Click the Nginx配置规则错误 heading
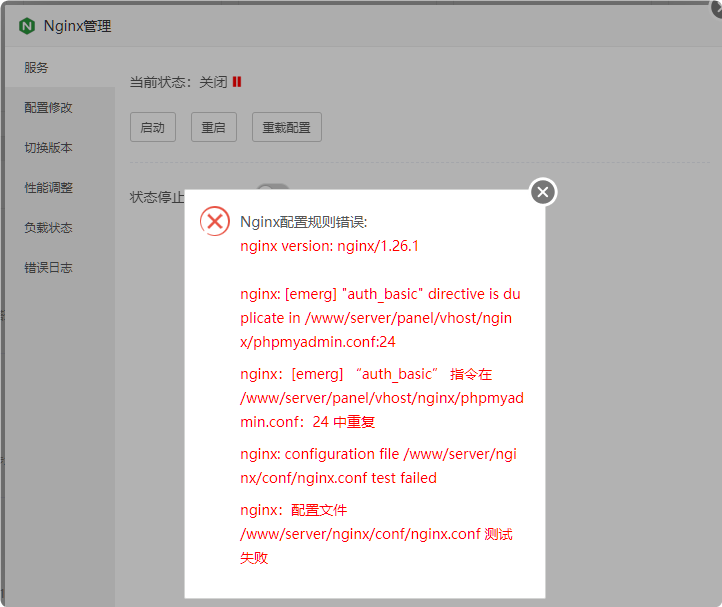Image resolution: width=722 pixels, height=607 pixels. tap(304, 222)
